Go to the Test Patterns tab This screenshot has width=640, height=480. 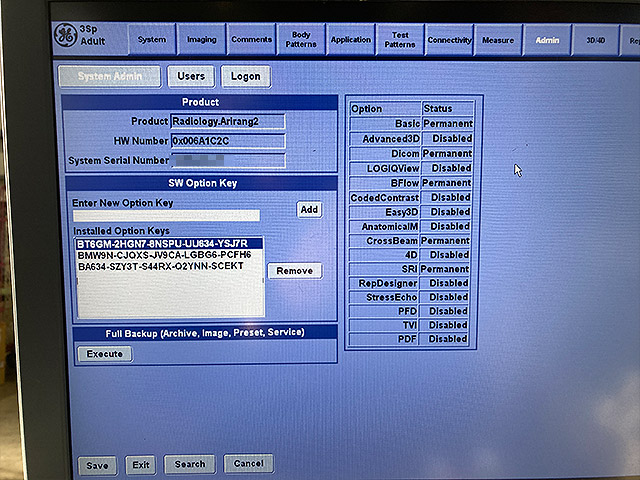pos(400,40)
